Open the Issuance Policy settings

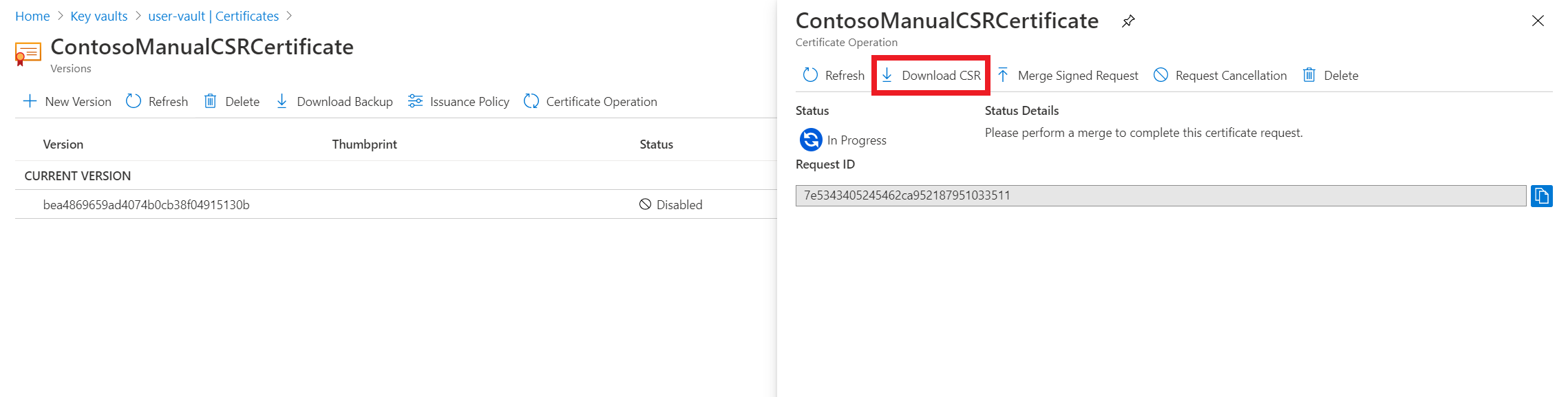[458, 102]
